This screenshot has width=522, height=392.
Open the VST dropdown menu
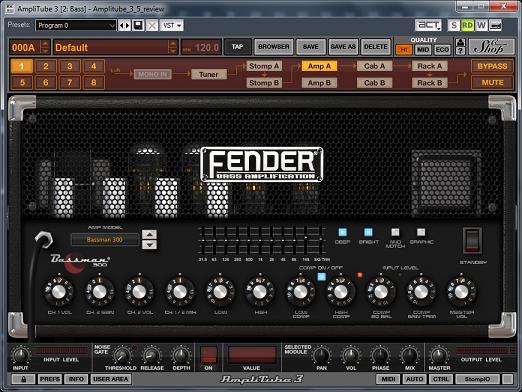click(x=172, y=25)
